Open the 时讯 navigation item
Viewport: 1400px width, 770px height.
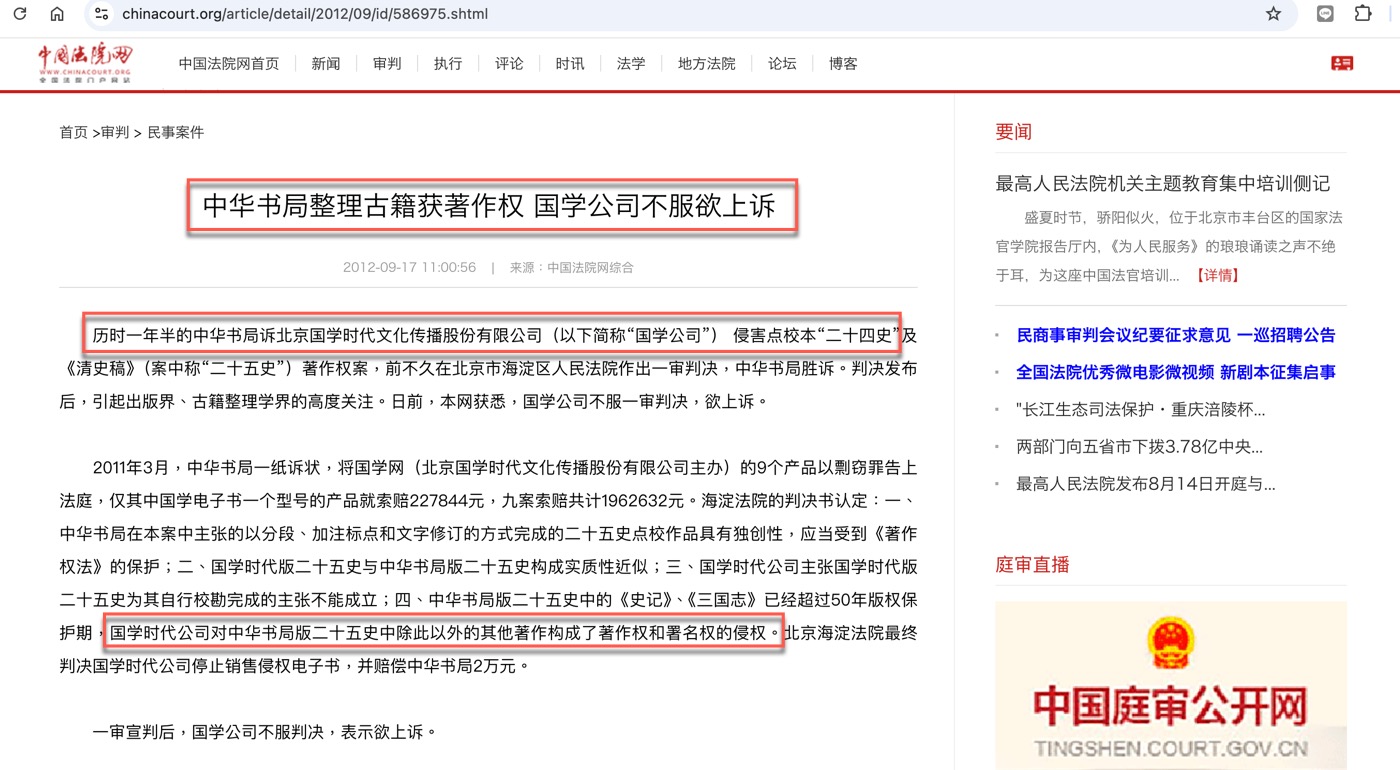pos(570,63)
